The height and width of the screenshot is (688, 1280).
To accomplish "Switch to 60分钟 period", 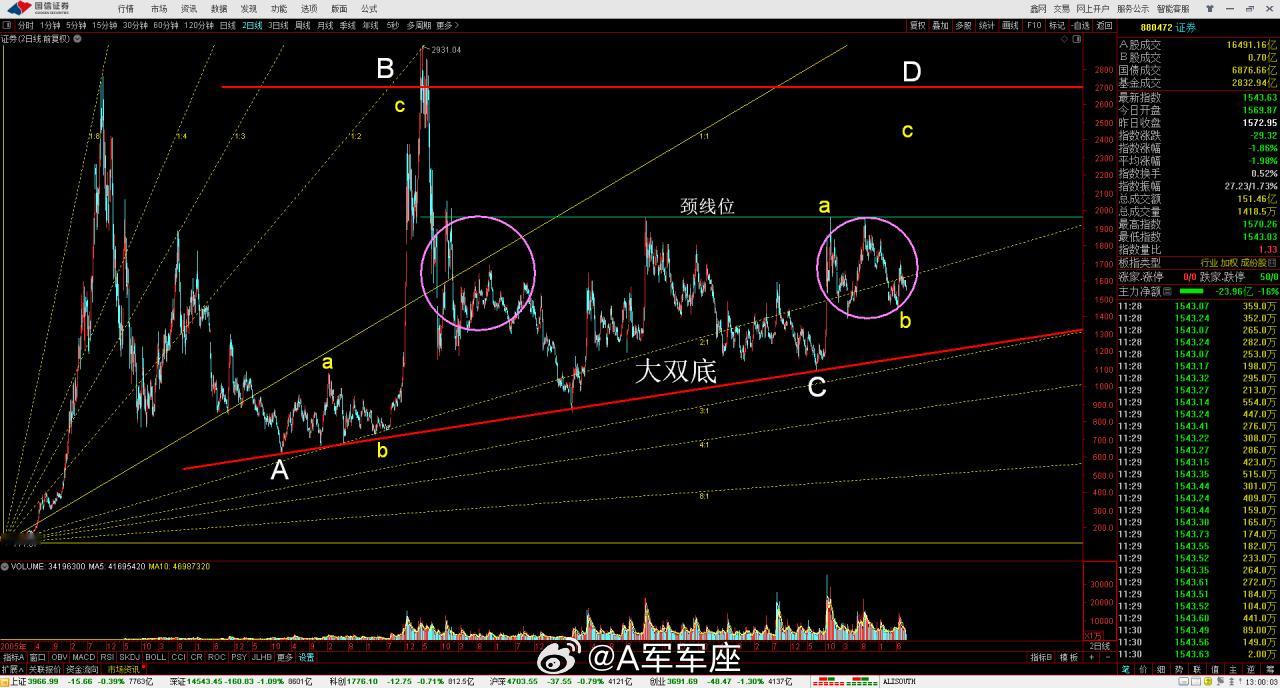I will pyautogui.click(x=166, y=25).
